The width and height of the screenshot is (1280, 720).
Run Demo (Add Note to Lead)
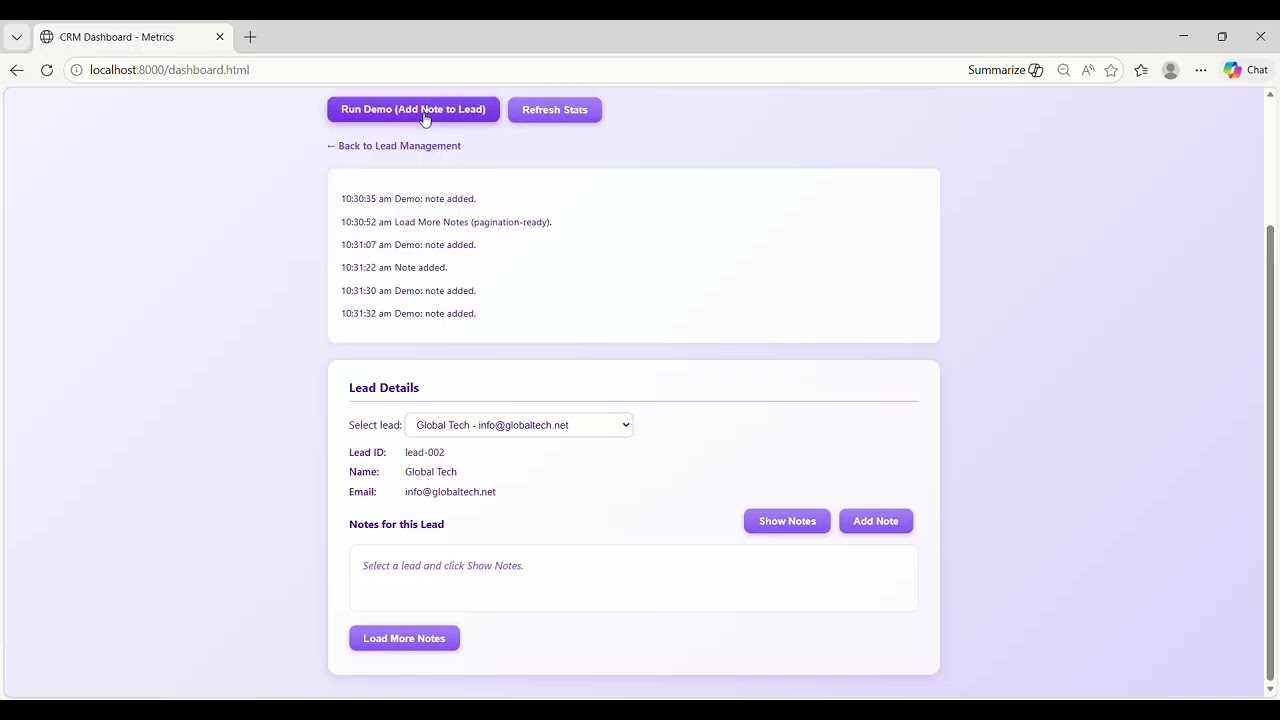pyautogui.click(x=413, y=110)
